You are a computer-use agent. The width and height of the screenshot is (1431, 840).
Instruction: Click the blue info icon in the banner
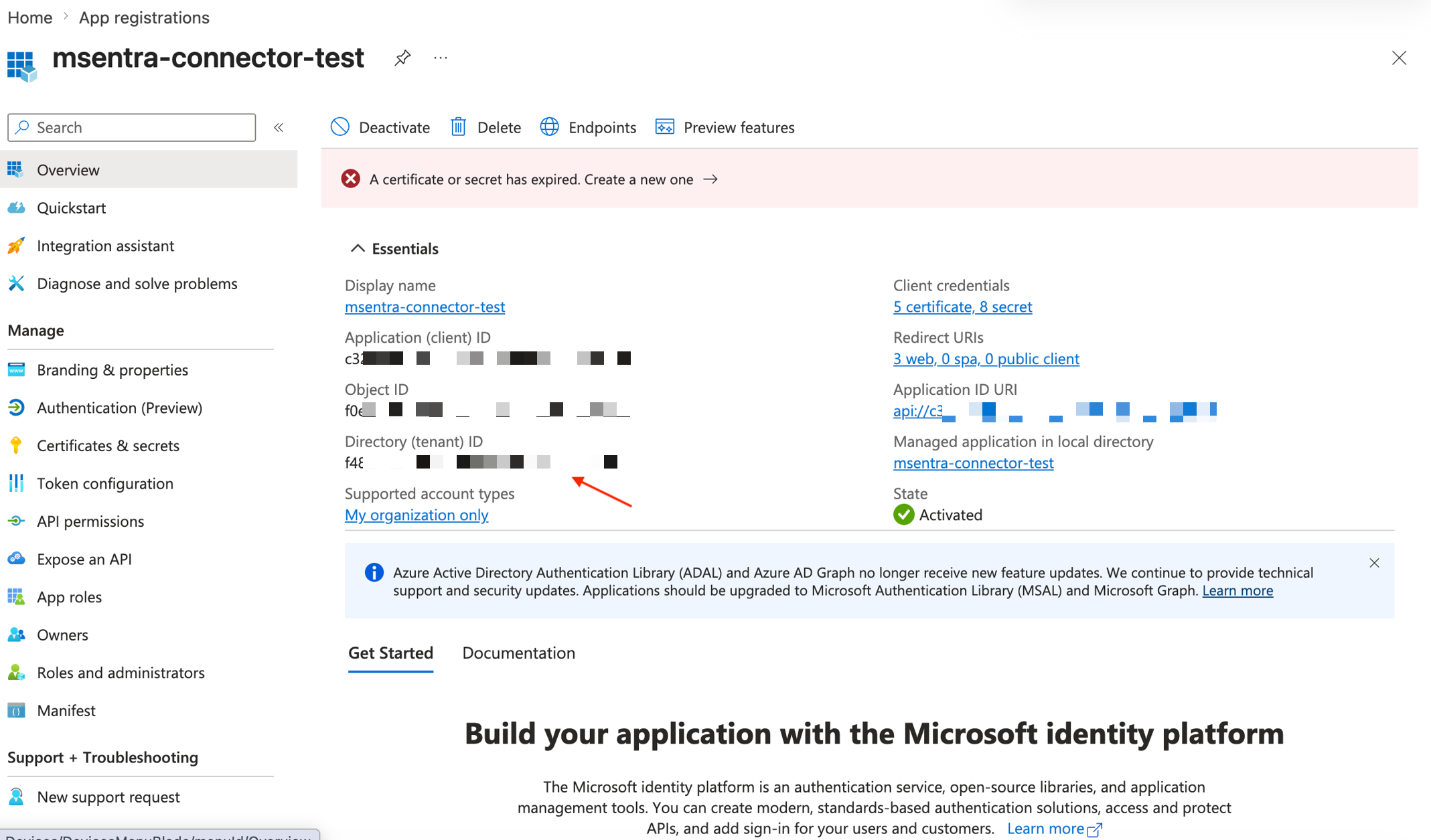(x=374, y=572)
